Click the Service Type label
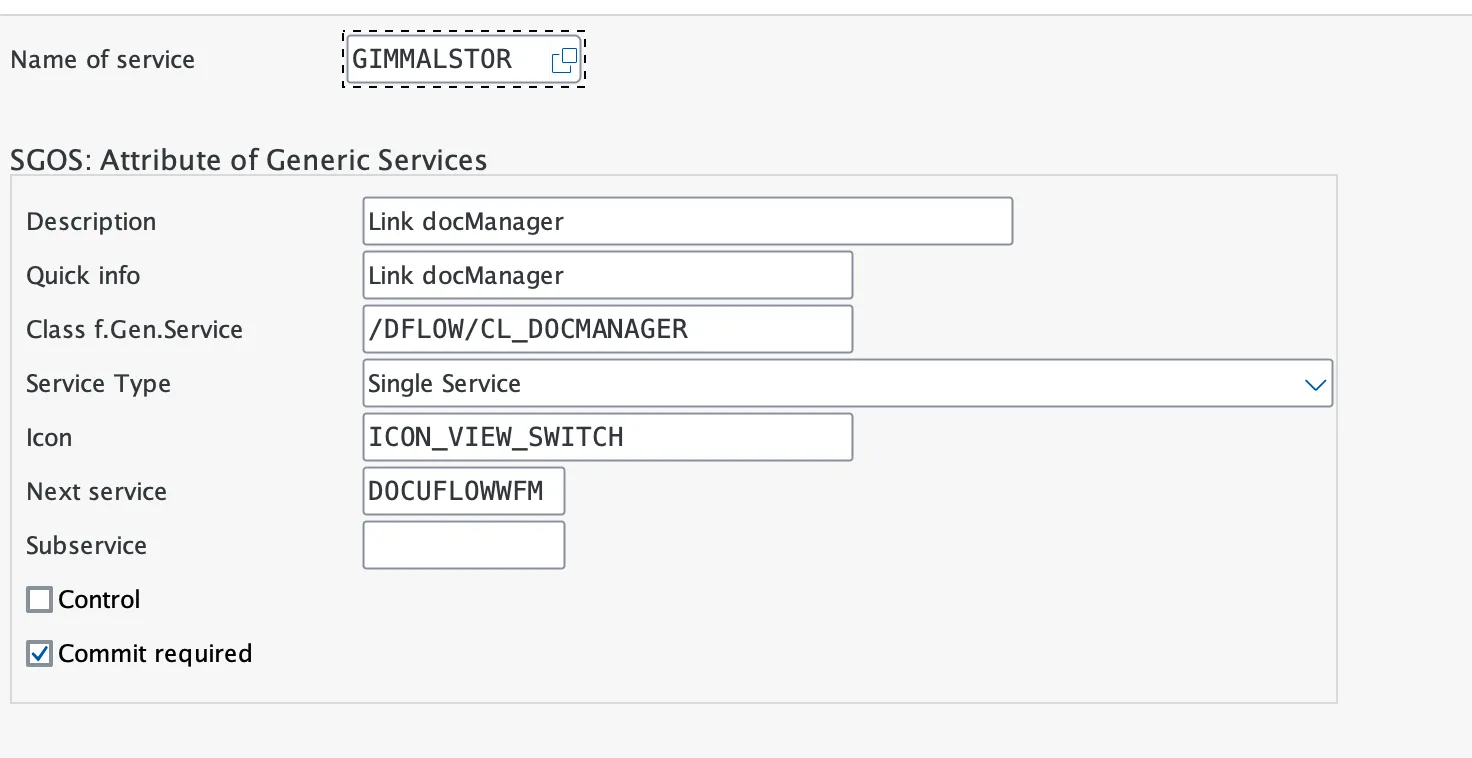1472x758 pixels. pos(99,384)
